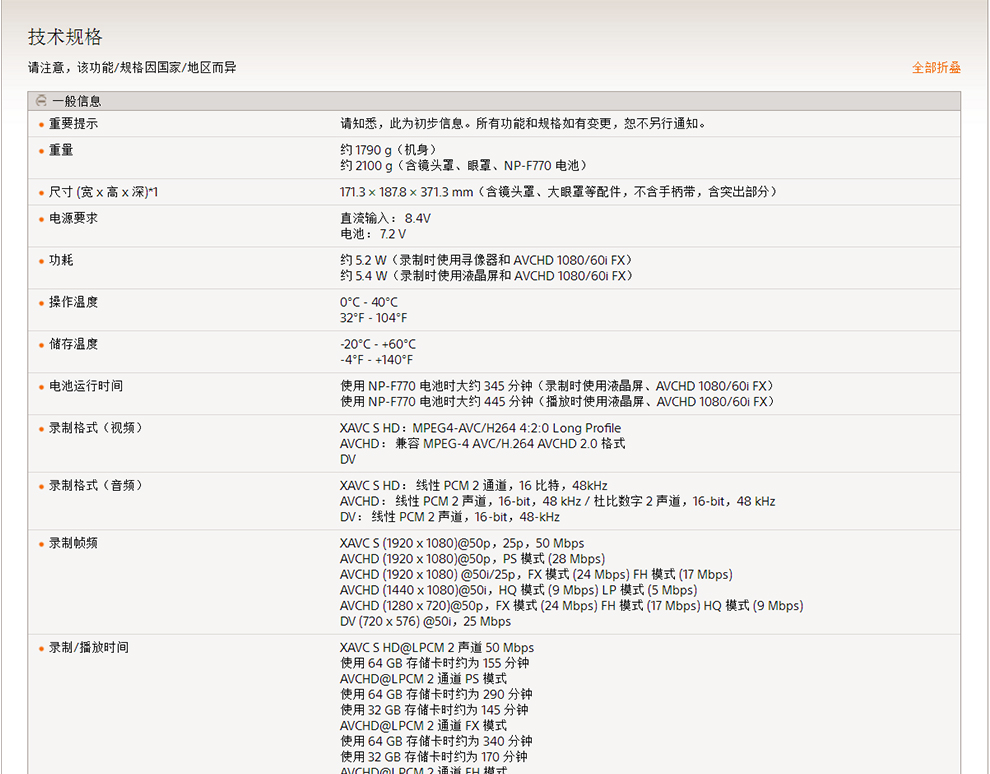This screenshot has height=774, width=990.
Task: Click the DV： 线性 PCM 2 声道 line
Action: [x=450, y=517]
